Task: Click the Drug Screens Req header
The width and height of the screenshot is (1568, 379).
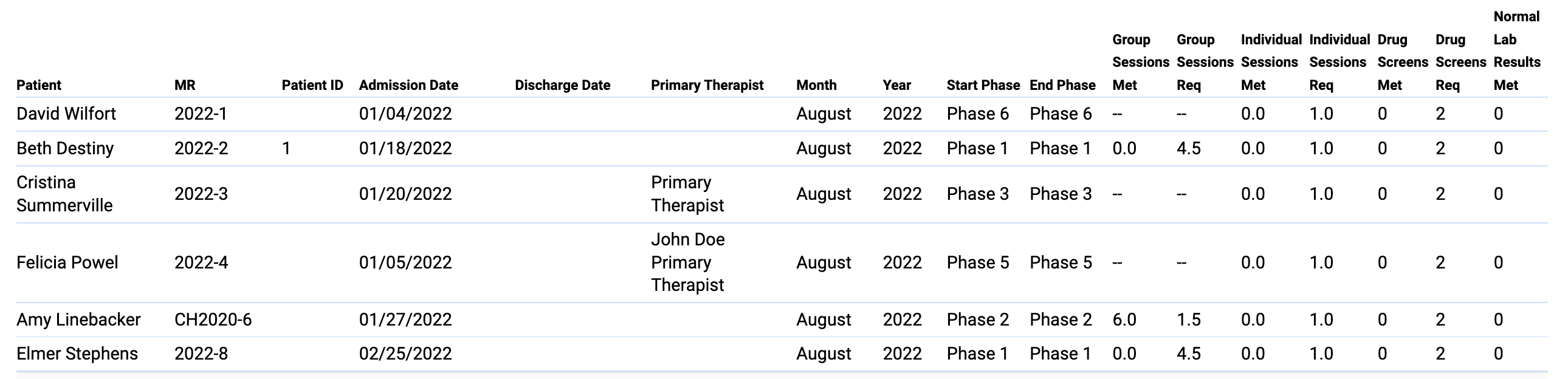Action: (1460, 62)
